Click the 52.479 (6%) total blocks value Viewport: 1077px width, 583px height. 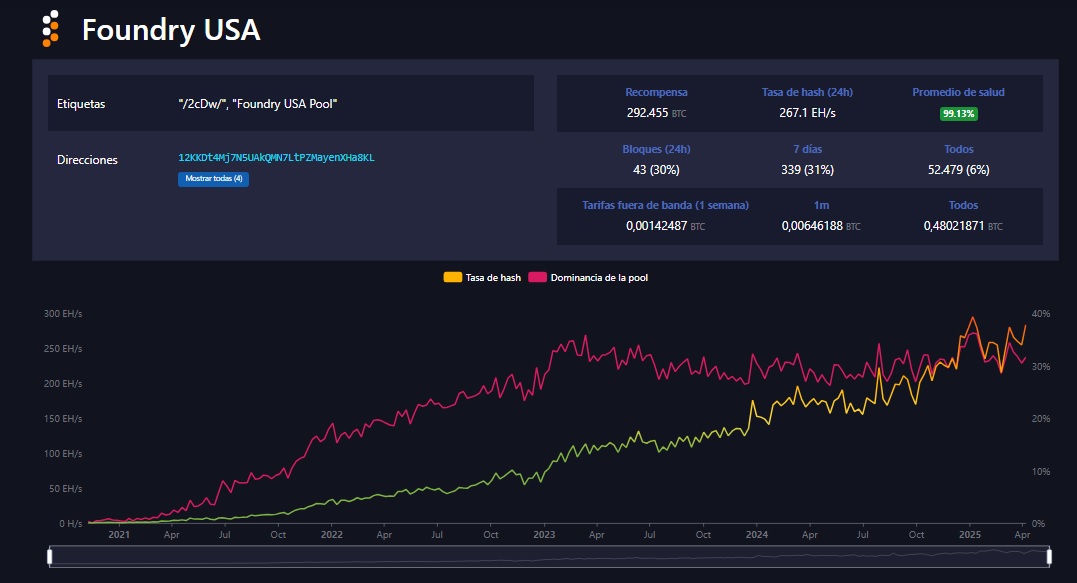tap(957, 170)
